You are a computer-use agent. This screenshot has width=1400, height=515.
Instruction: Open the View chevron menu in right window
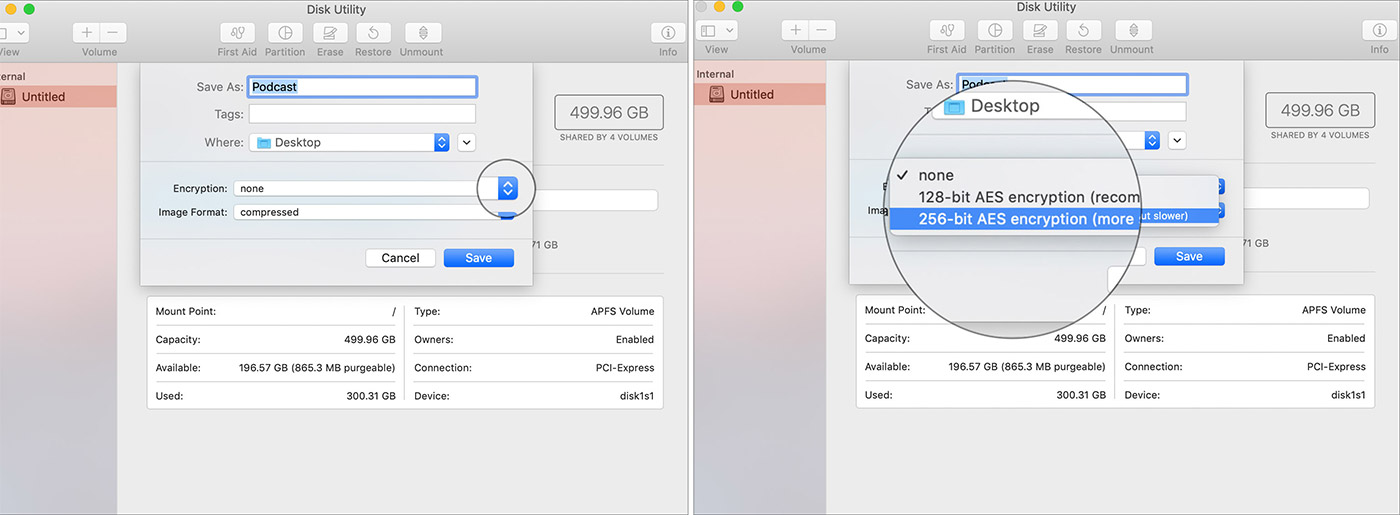(729, 31)
